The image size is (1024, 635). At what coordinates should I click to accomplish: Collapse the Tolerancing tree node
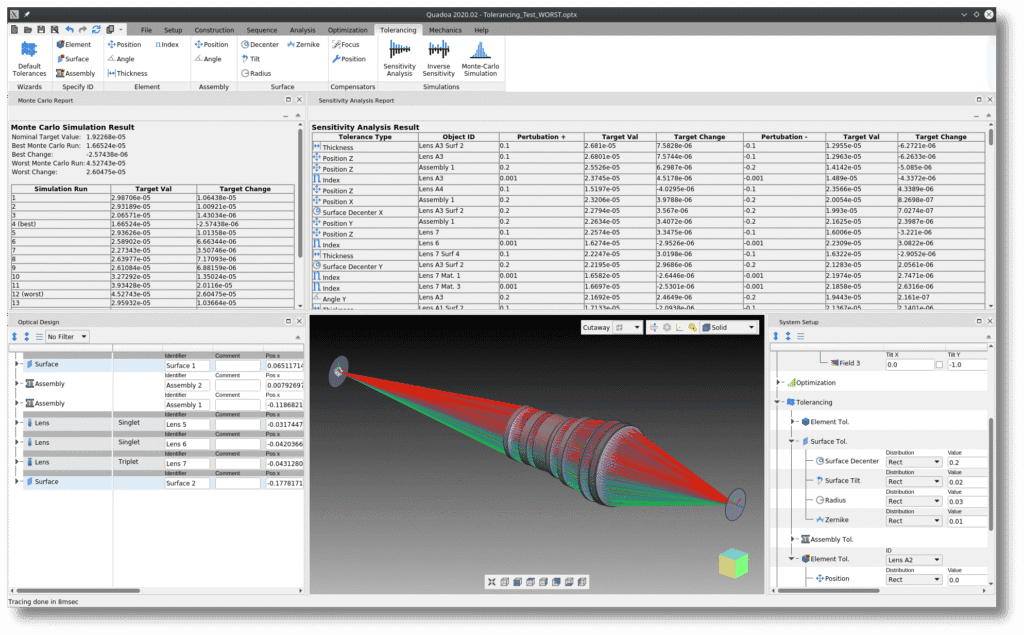click(x=777, y=402)
